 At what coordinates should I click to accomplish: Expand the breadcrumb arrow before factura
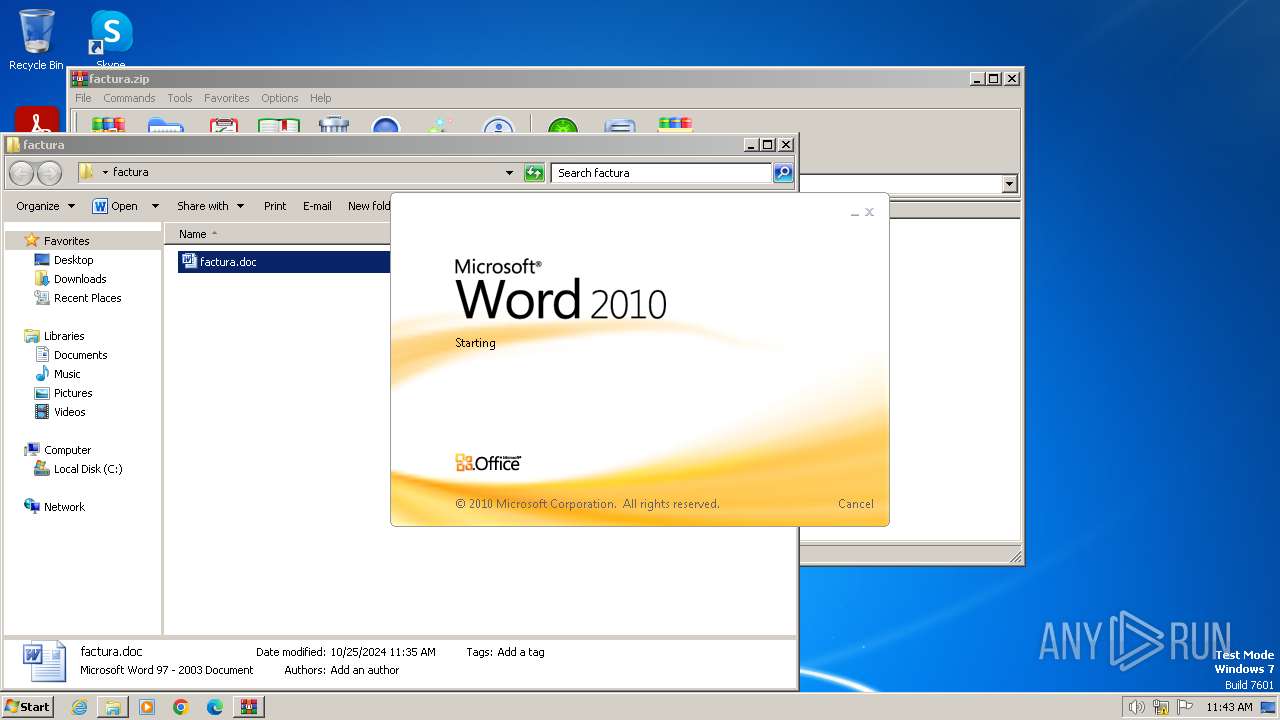(105, 173)
